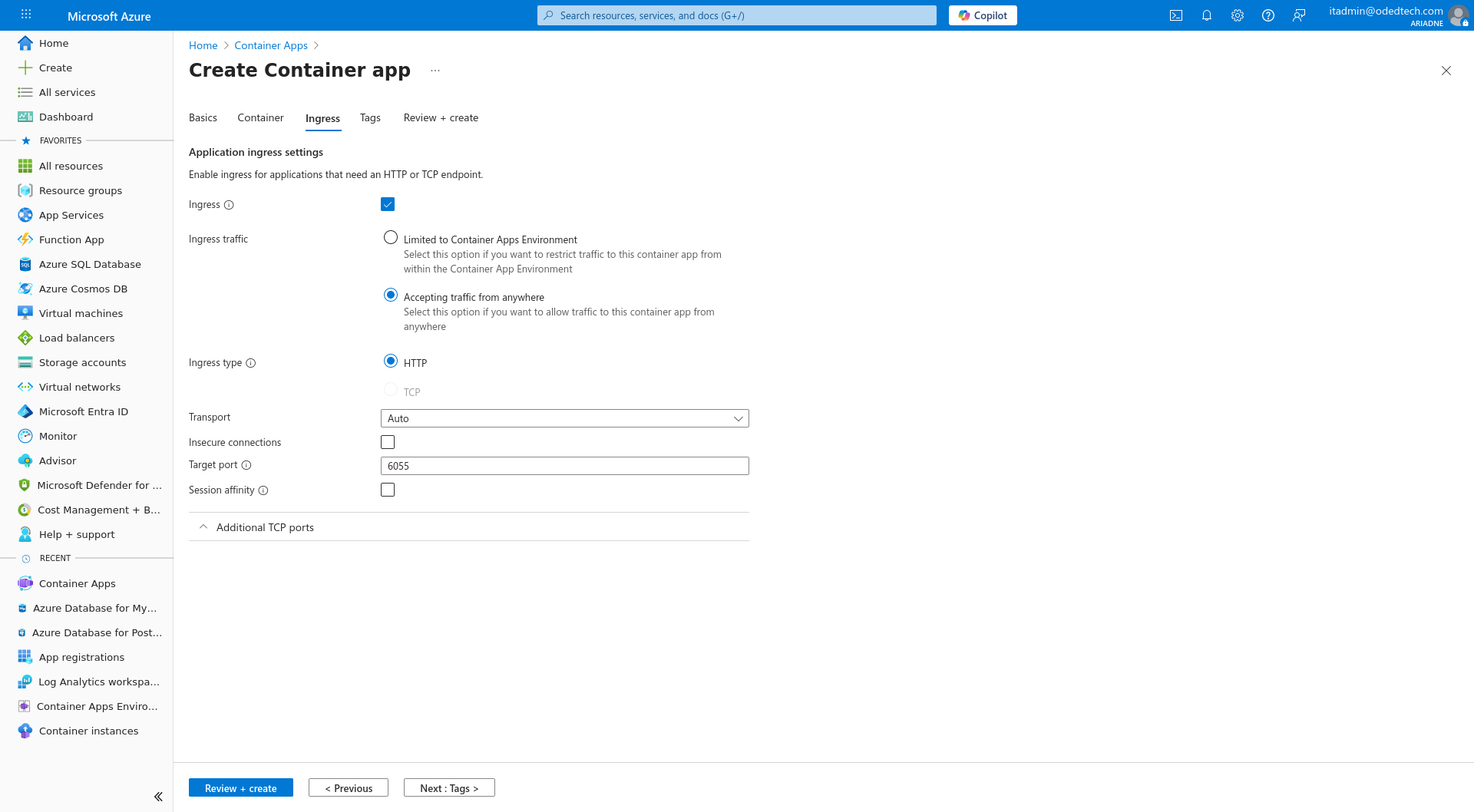This screenshot has width=1474, height=812.
Task: Open the help question mark icon
Action: tap(1268, 15)
